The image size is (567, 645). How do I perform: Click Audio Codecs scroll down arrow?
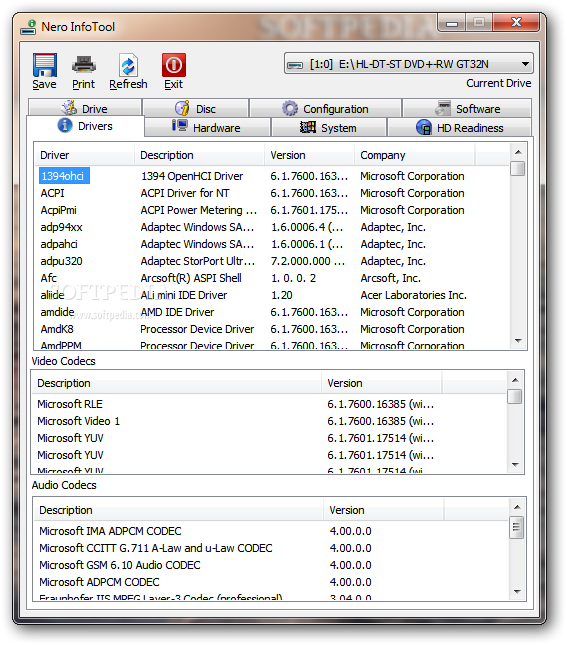(517, 592)
